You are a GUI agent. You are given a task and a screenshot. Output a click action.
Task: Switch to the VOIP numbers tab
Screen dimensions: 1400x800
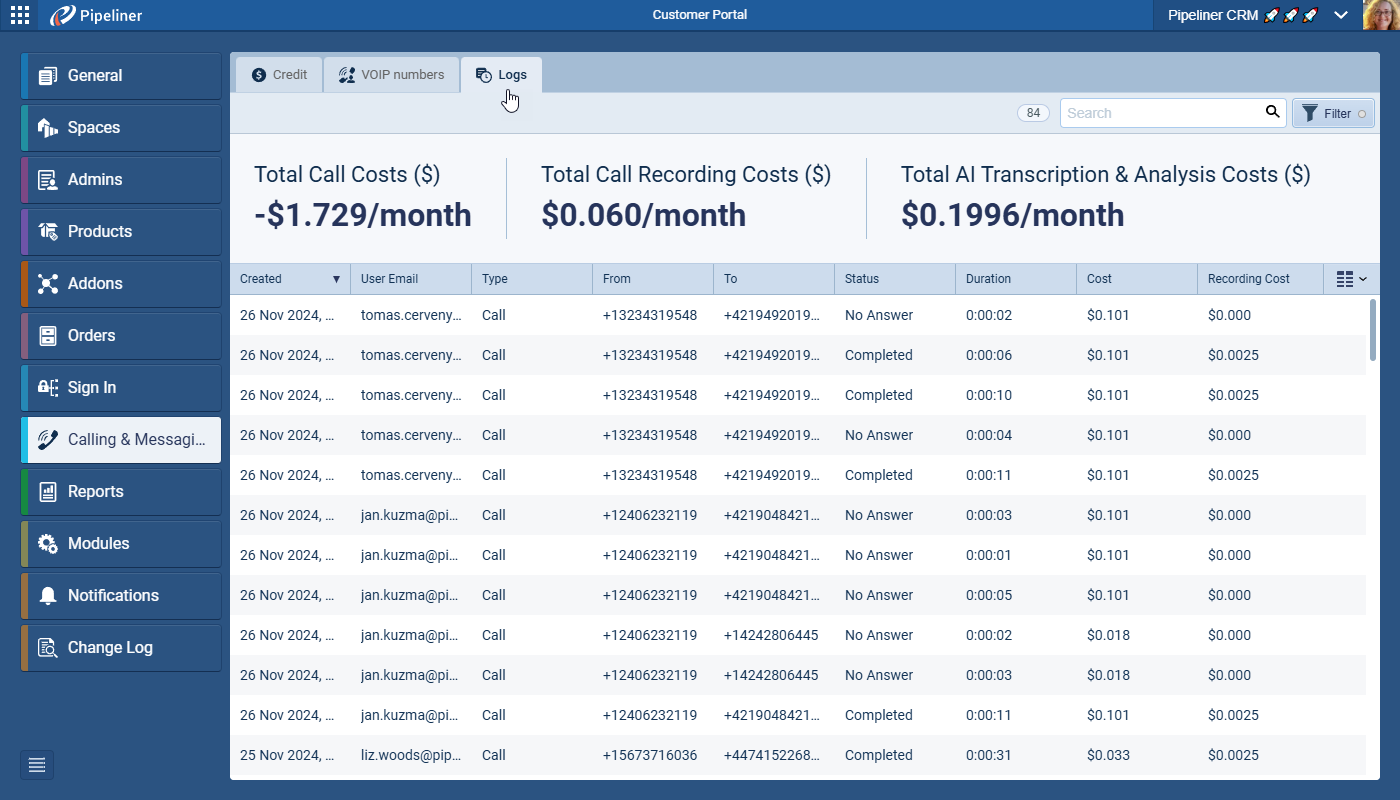click(391, 75)
